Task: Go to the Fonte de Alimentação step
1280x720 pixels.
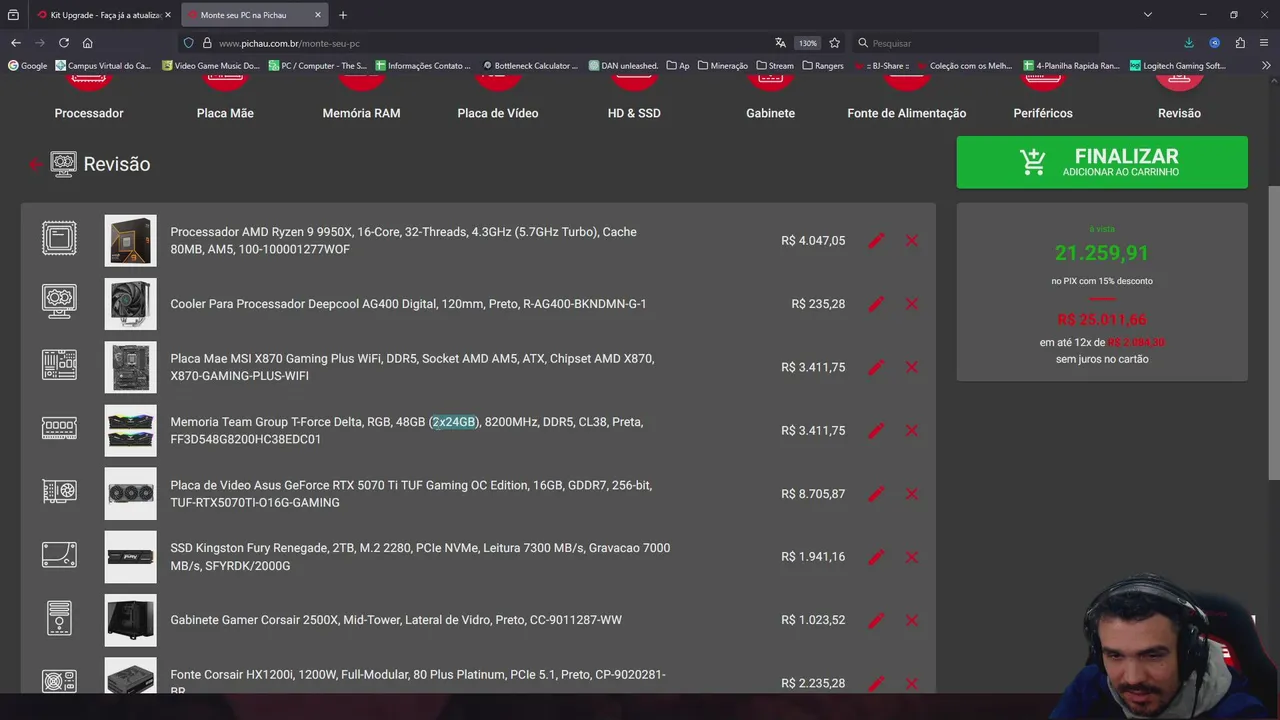Action: 907,113
